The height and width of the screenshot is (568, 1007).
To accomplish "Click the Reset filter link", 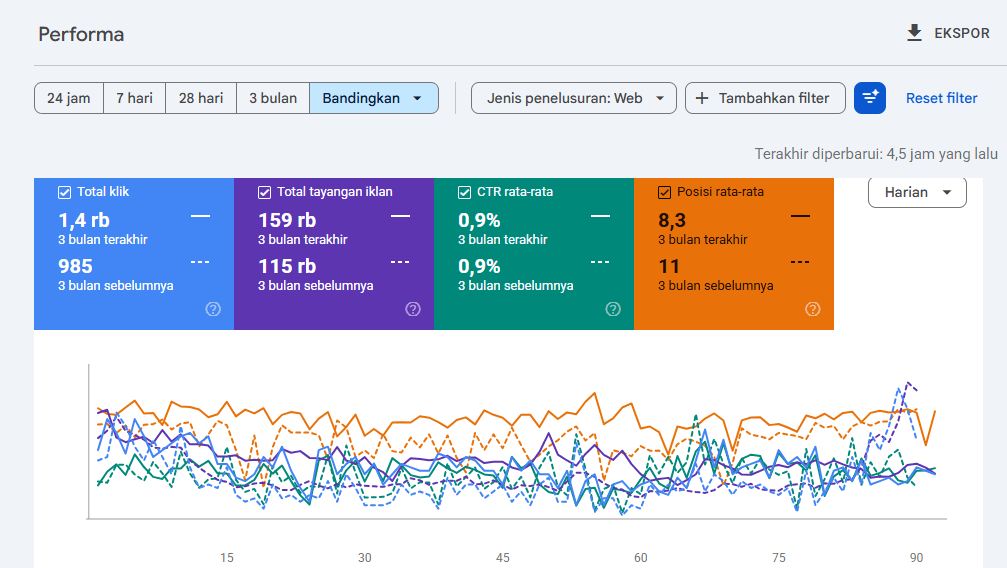I will pos(941,98).
